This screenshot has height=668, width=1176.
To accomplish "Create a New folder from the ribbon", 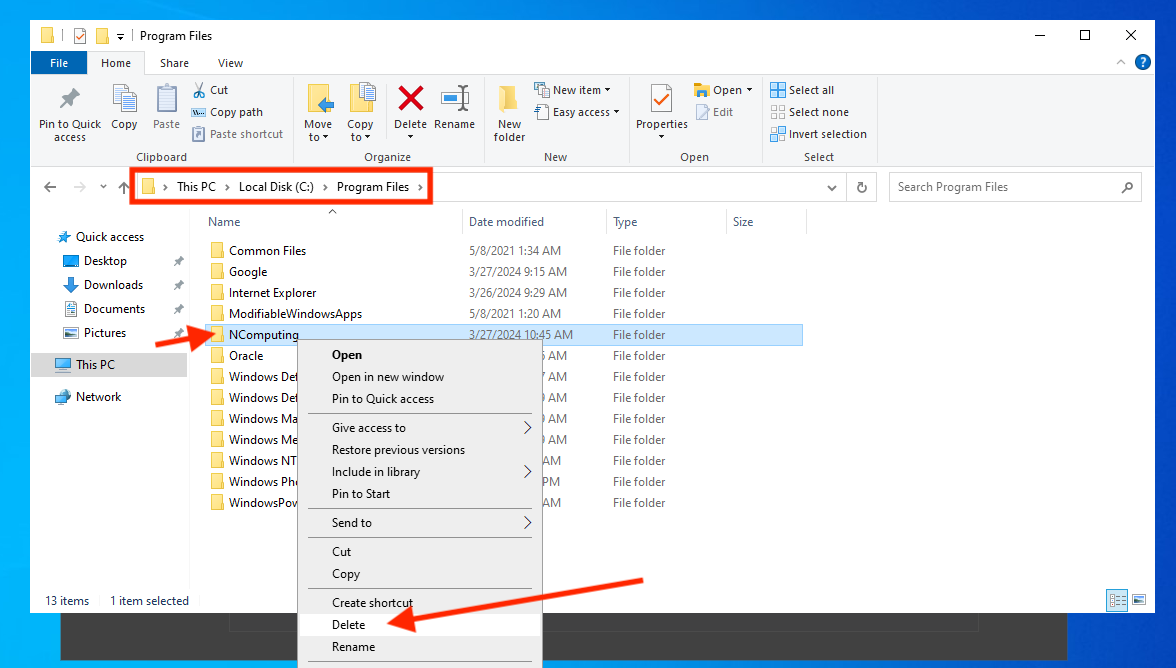I will (x=509, y=112).
